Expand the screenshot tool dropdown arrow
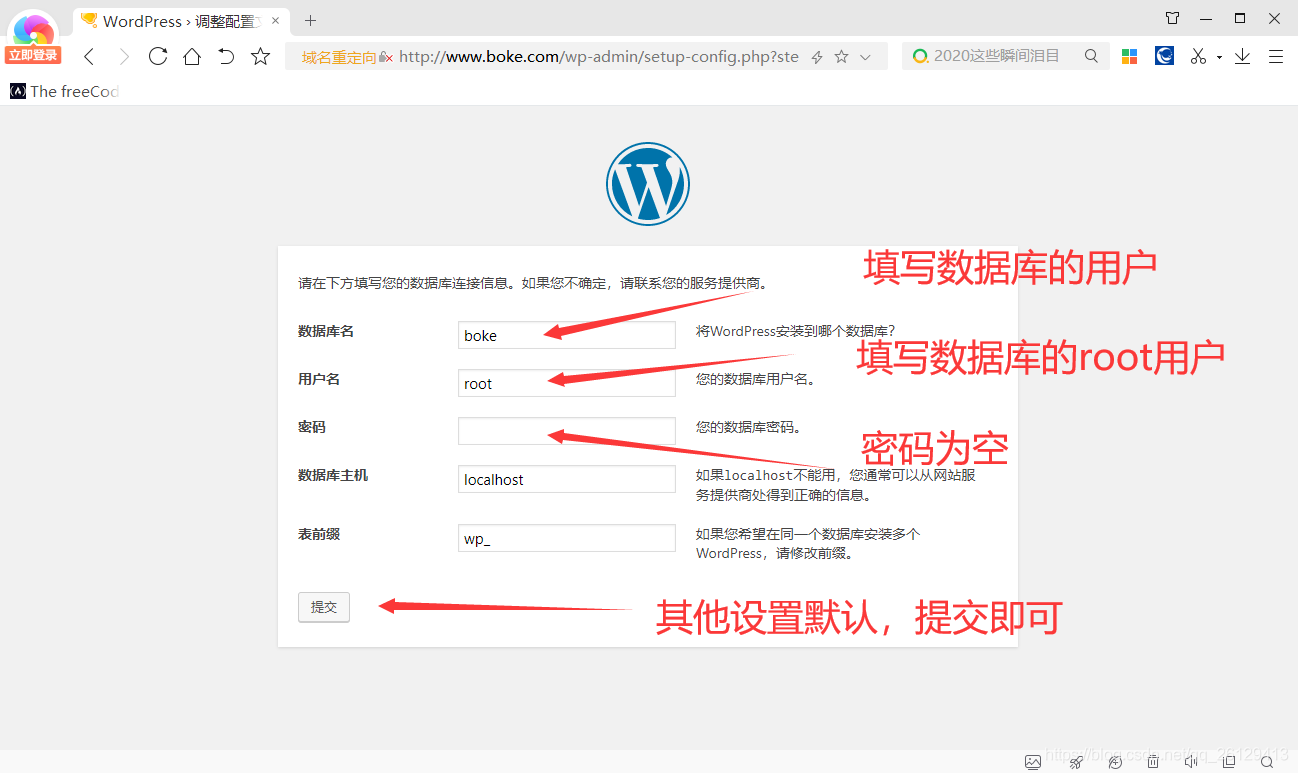 click(1219, 58)
